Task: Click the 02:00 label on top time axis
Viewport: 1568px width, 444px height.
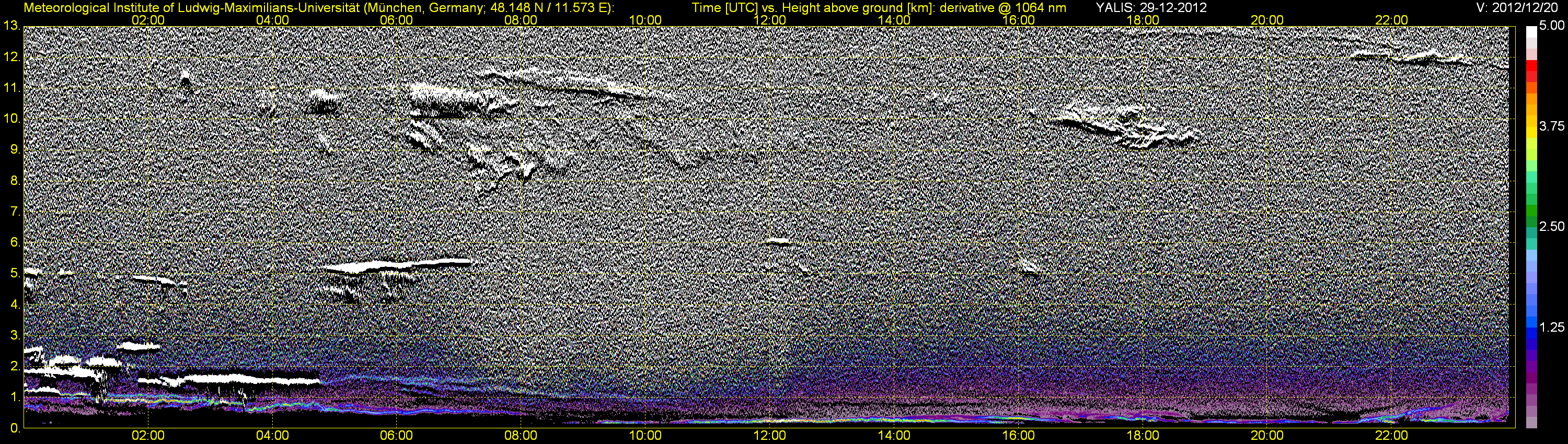Action: coord(148,20)
